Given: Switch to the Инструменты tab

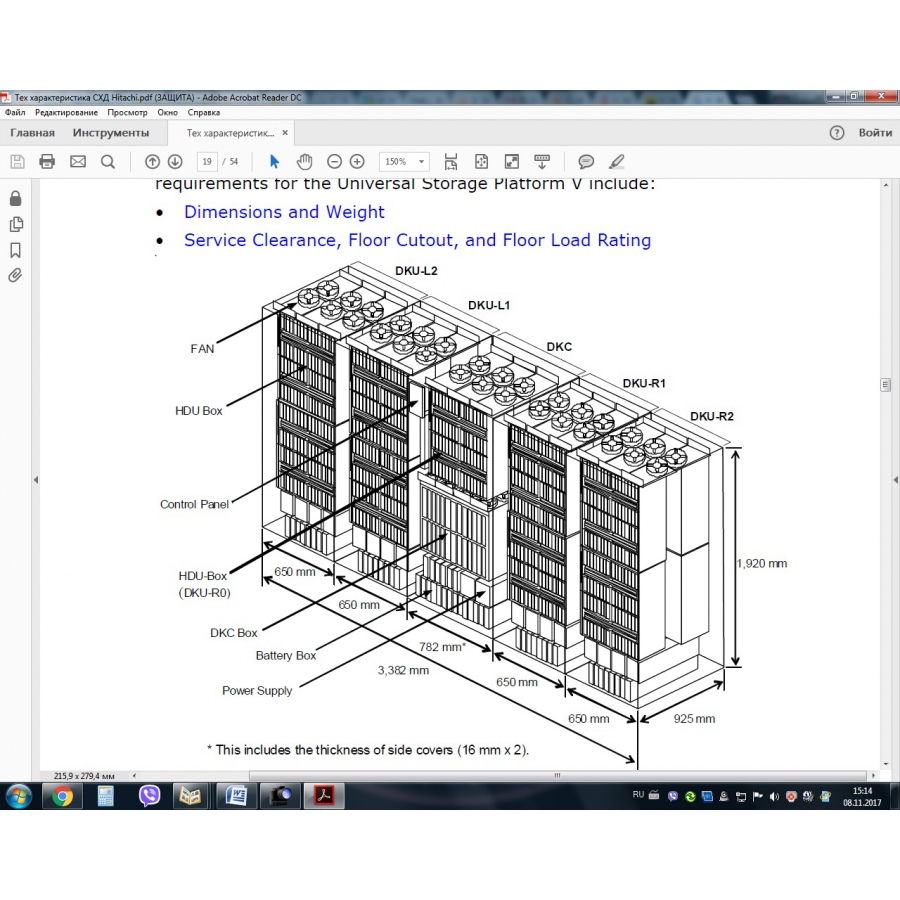Looking at the screenshot, I should [112, 132].
